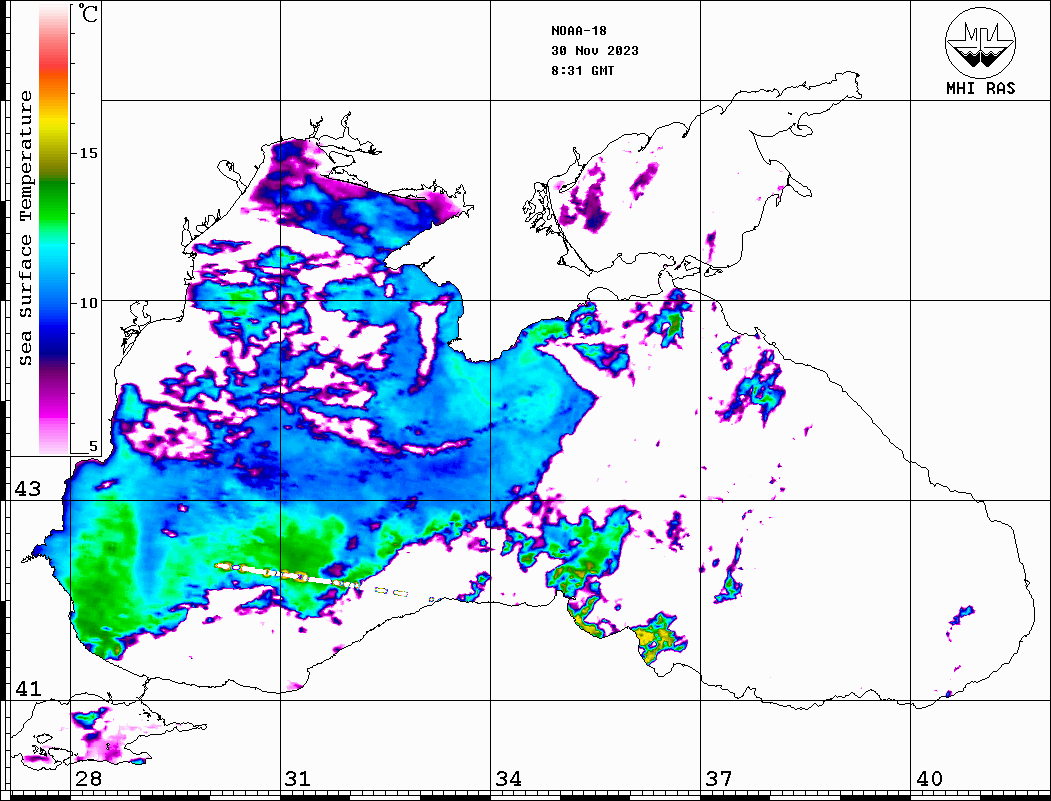This screenshot has width=1051, height=801.
Task: Click the 15 tick on temperature scale
Action: (x=88, y=153)
